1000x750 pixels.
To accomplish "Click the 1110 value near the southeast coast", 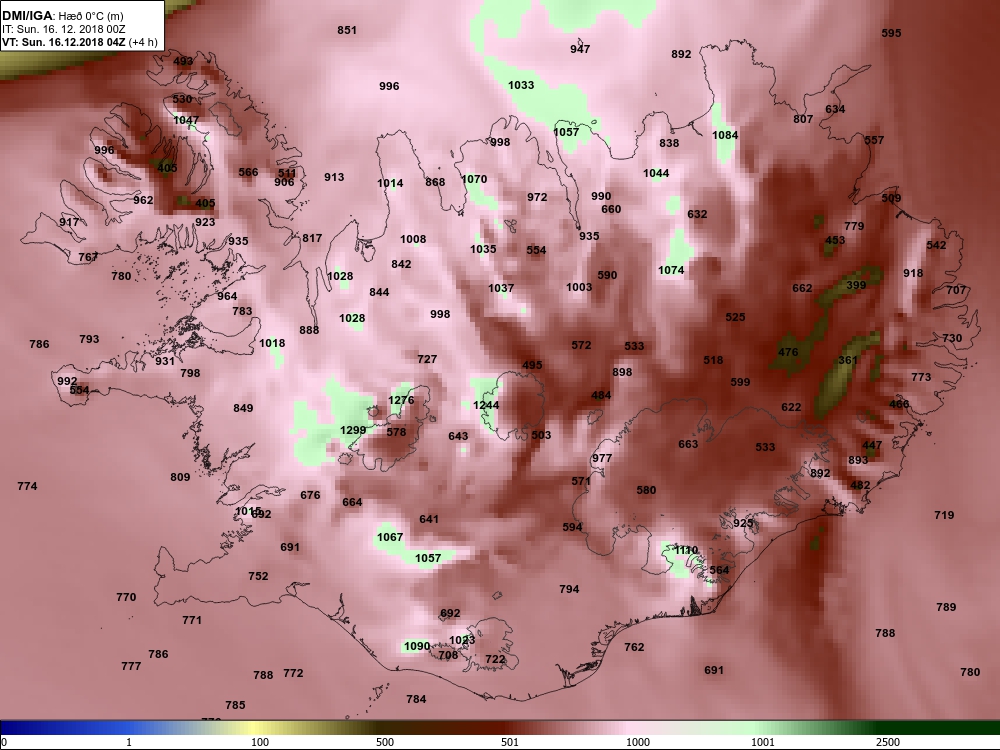I will [686, 550].
